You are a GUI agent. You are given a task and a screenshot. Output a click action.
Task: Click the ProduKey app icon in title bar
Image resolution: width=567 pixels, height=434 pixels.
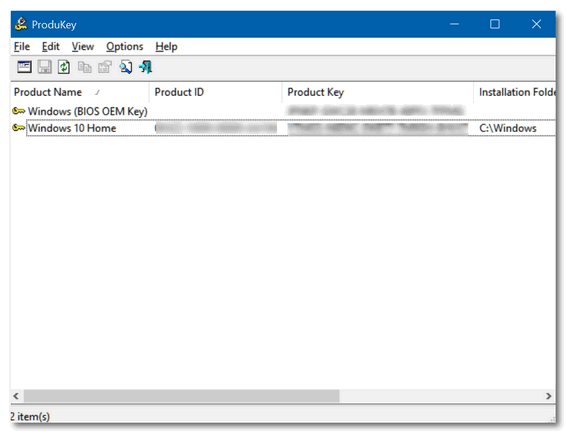(21, 24)
